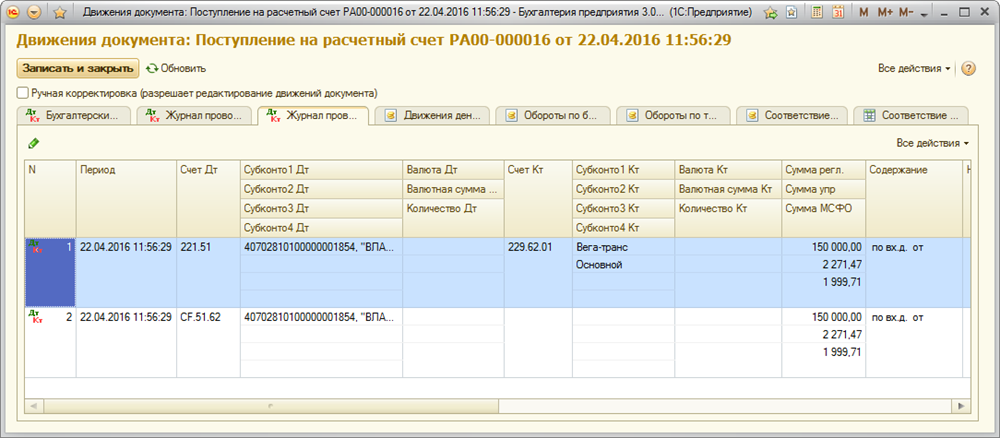The height and width of the screenshot is (438, 1000).
Task: Expand top Все действия dropdown near help
Action: [914, 69]
